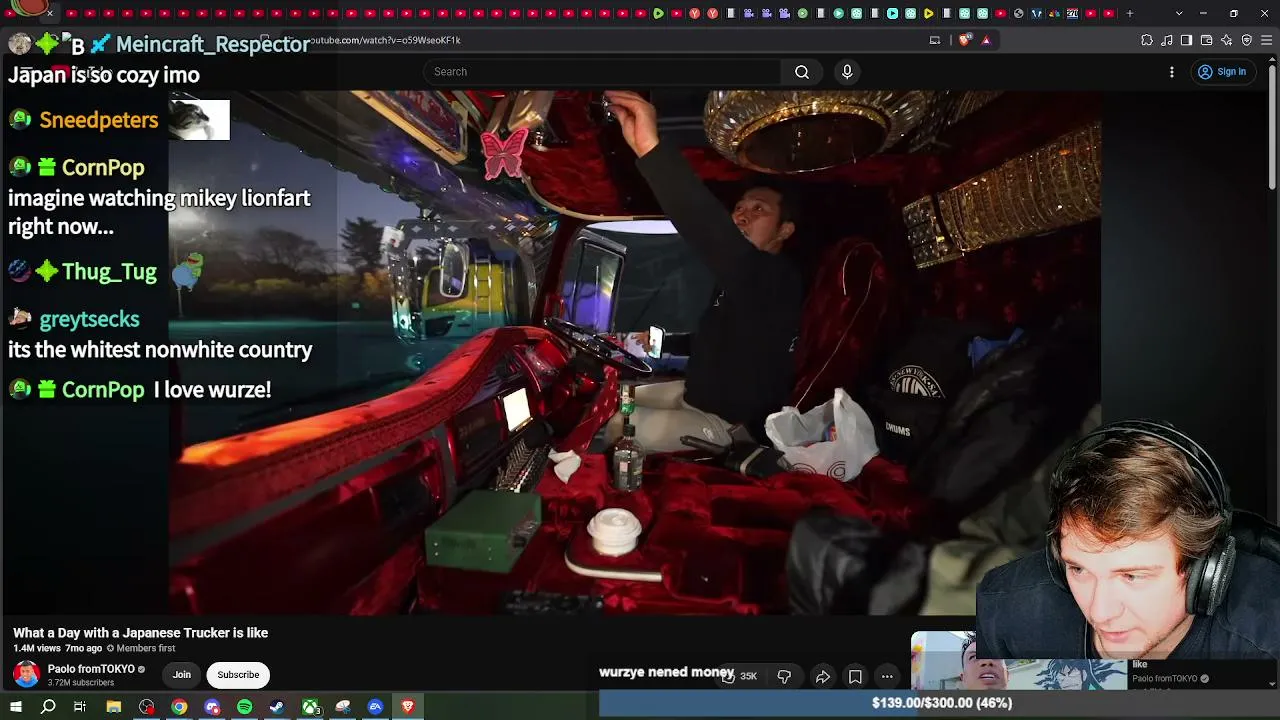The width and height of the screenshot is (1280, 720).
Task: Open Leo AI sparkle icon
Action: tap(1227, 40)
